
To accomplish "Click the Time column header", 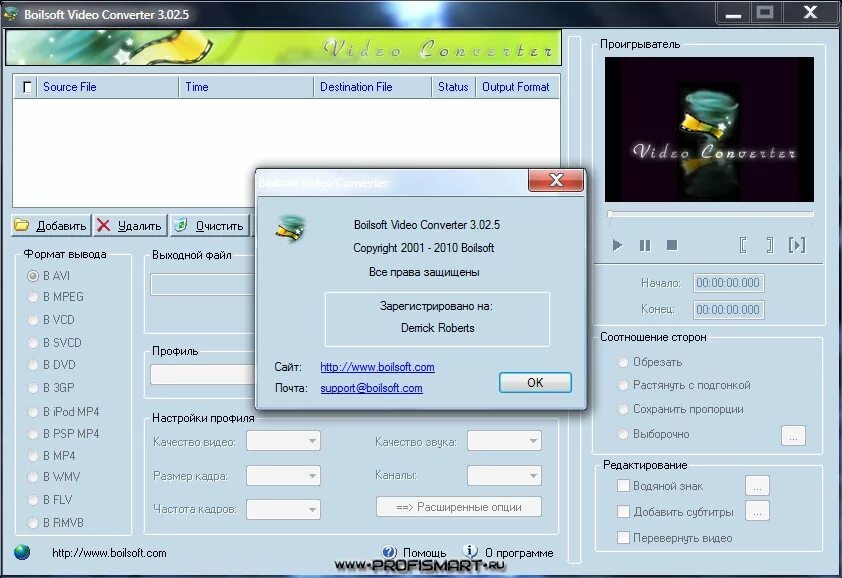I will tap(246, 87).
